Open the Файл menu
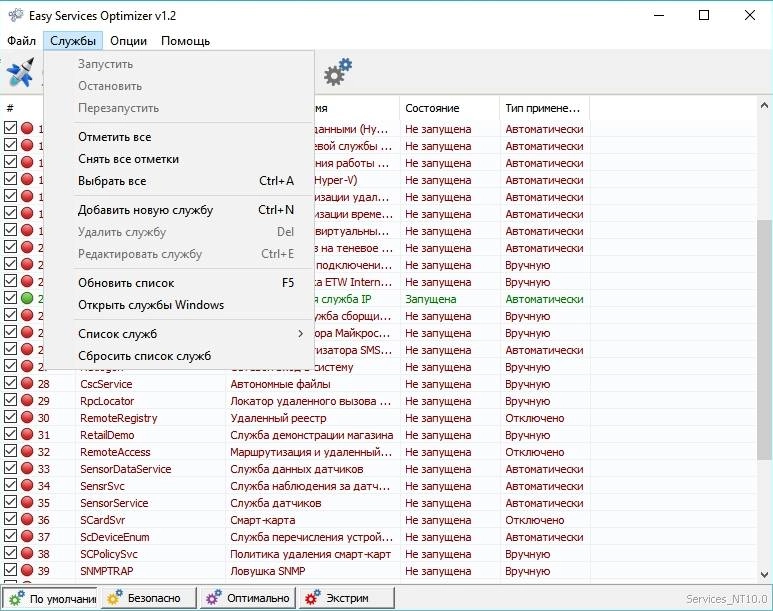Image resolution: width=773 pixels, height=611 pixels. pos(21,41)
